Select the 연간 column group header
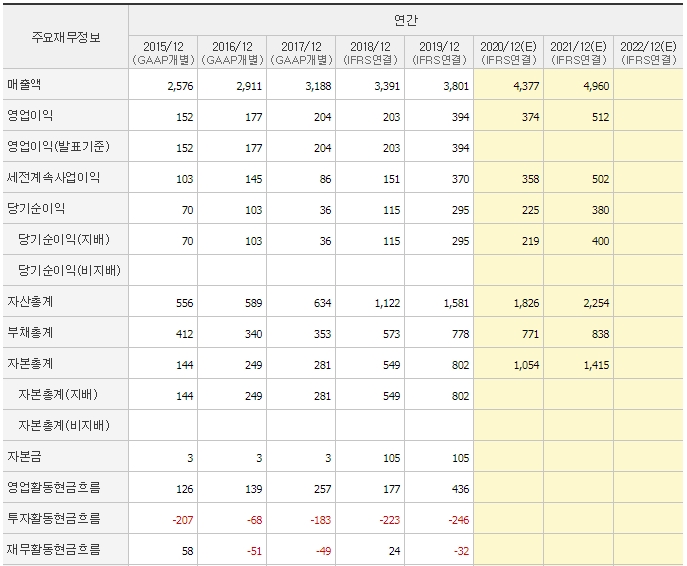 point(406,20)
